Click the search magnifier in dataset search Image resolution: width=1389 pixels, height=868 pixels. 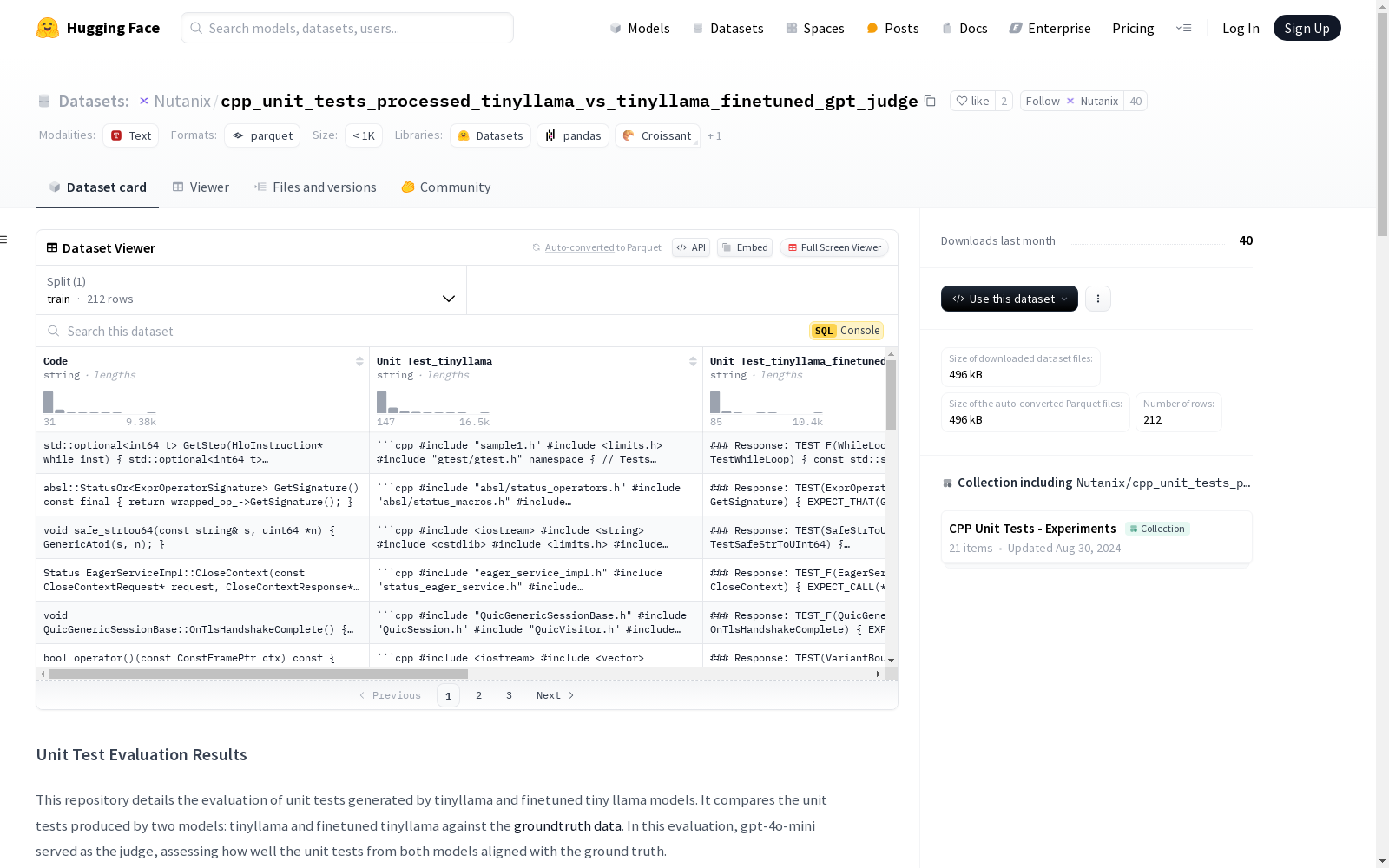click(54, 331)
